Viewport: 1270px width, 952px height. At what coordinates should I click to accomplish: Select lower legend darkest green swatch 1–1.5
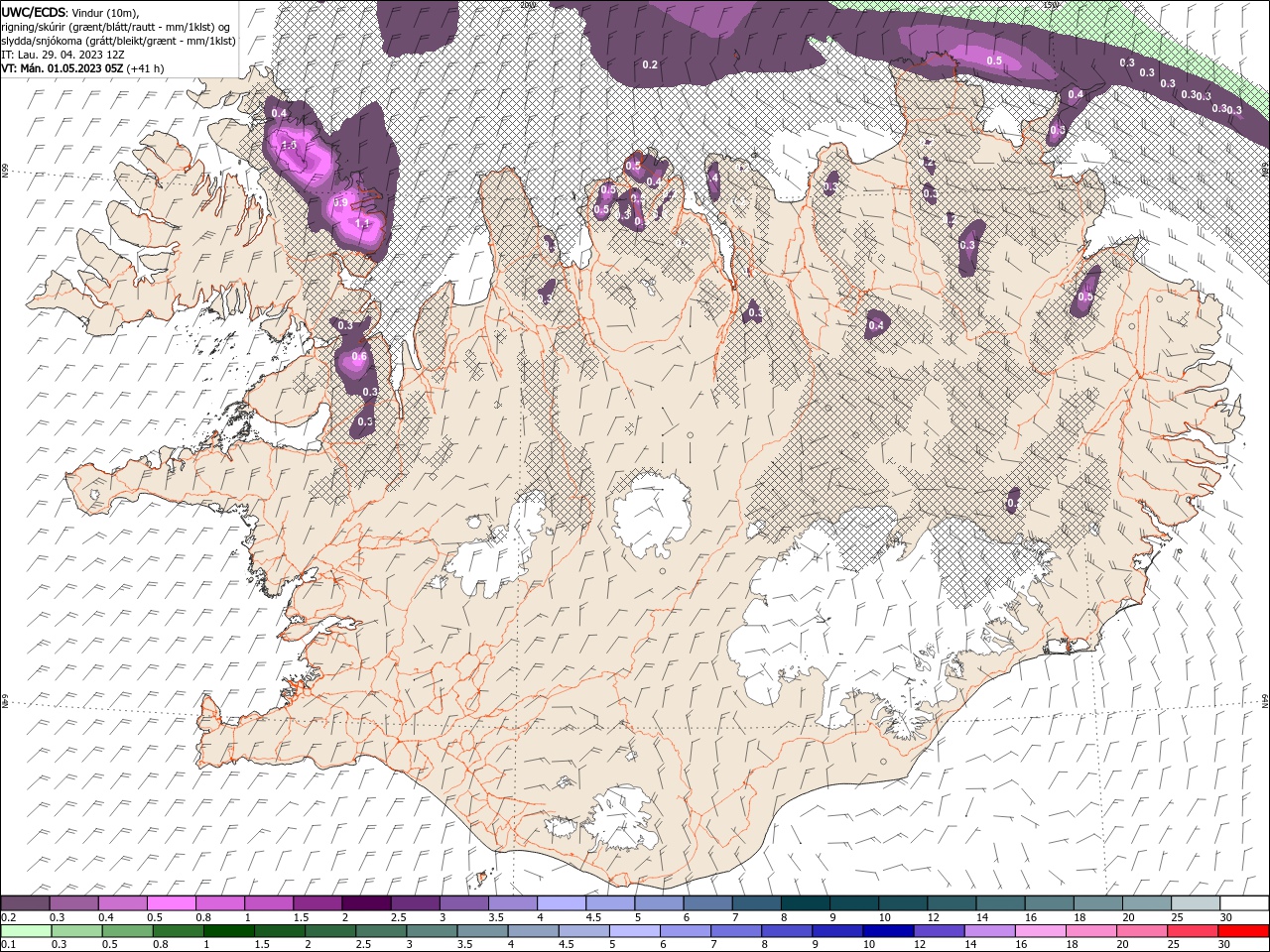coord(228,930)
